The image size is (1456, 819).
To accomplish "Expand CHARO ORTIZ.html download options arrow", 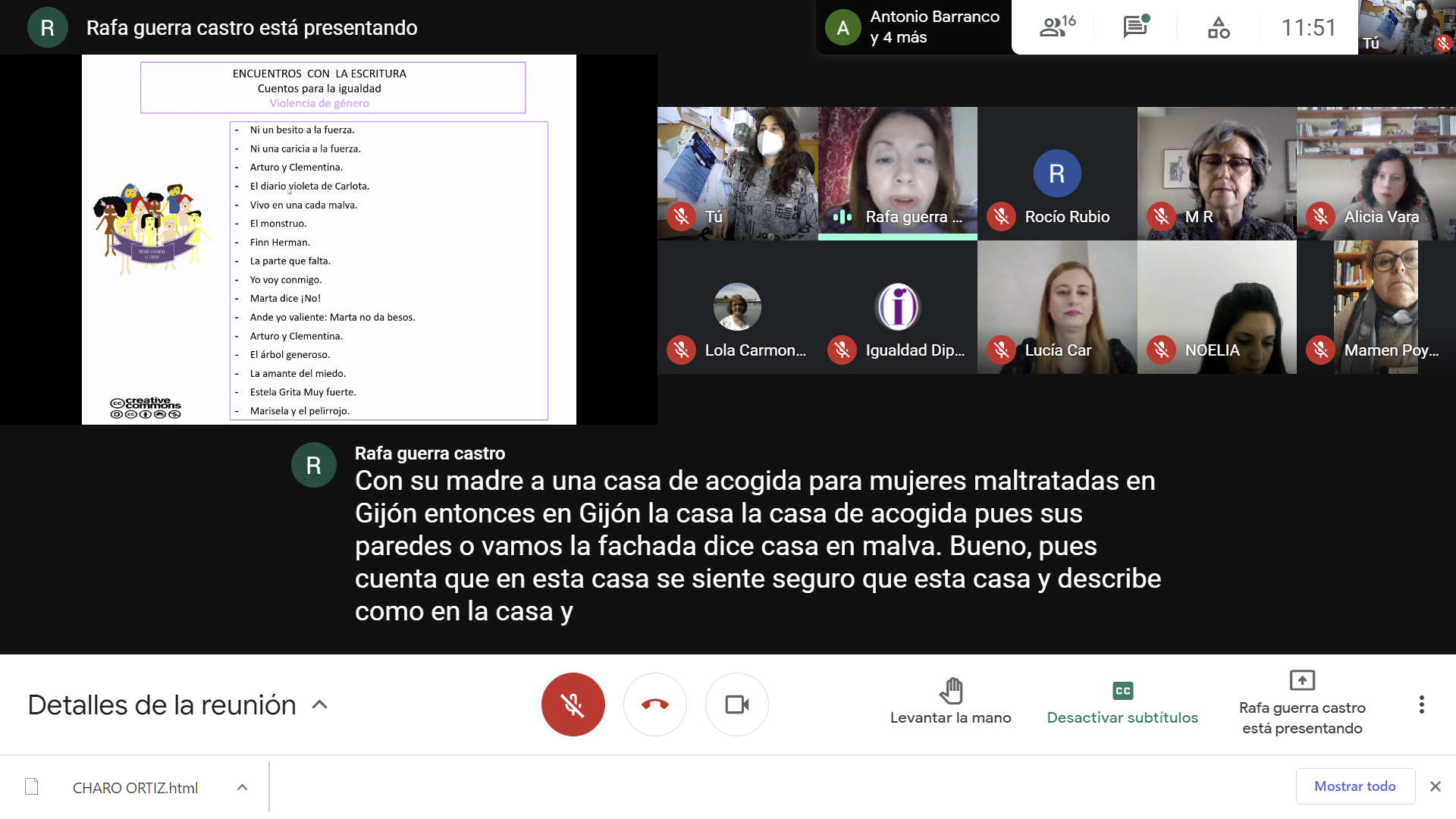I will [242, 787].
